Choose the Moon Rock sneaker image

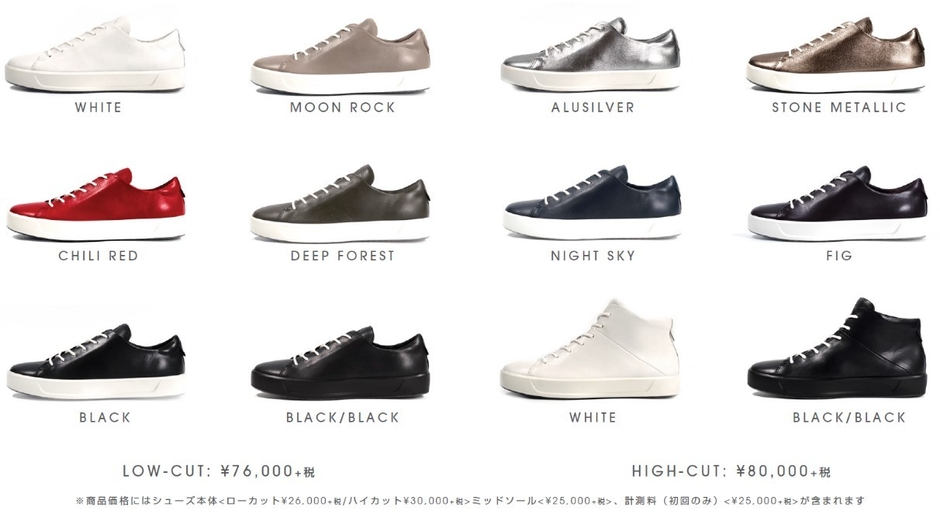(x=341, y=56)
